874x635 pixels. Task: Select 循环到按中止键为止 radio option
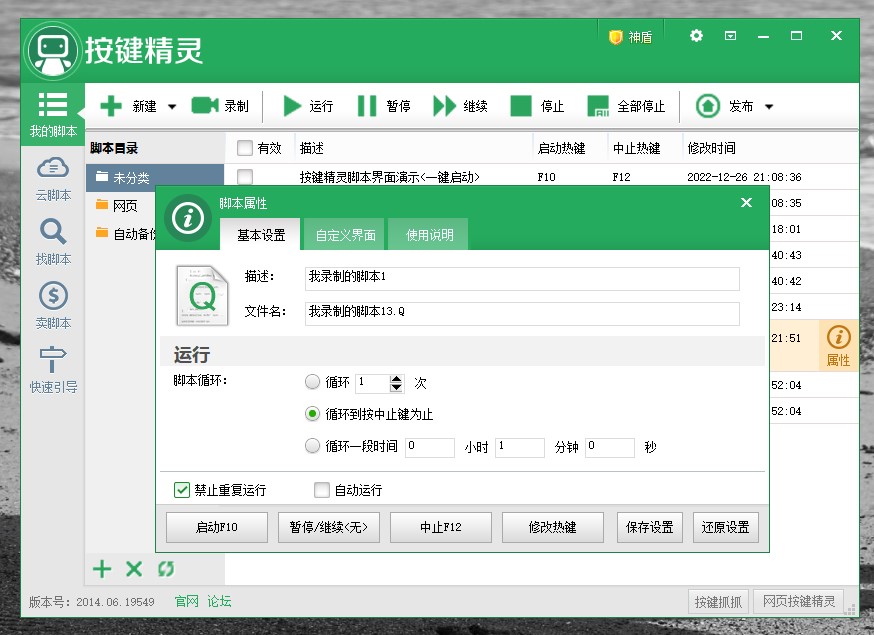(312, 414)
